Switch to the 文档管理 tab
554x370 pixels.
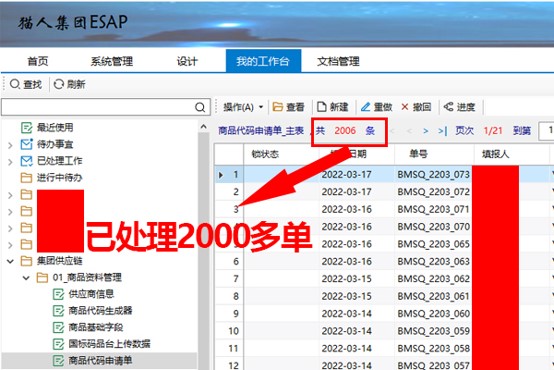coord(338,61)
